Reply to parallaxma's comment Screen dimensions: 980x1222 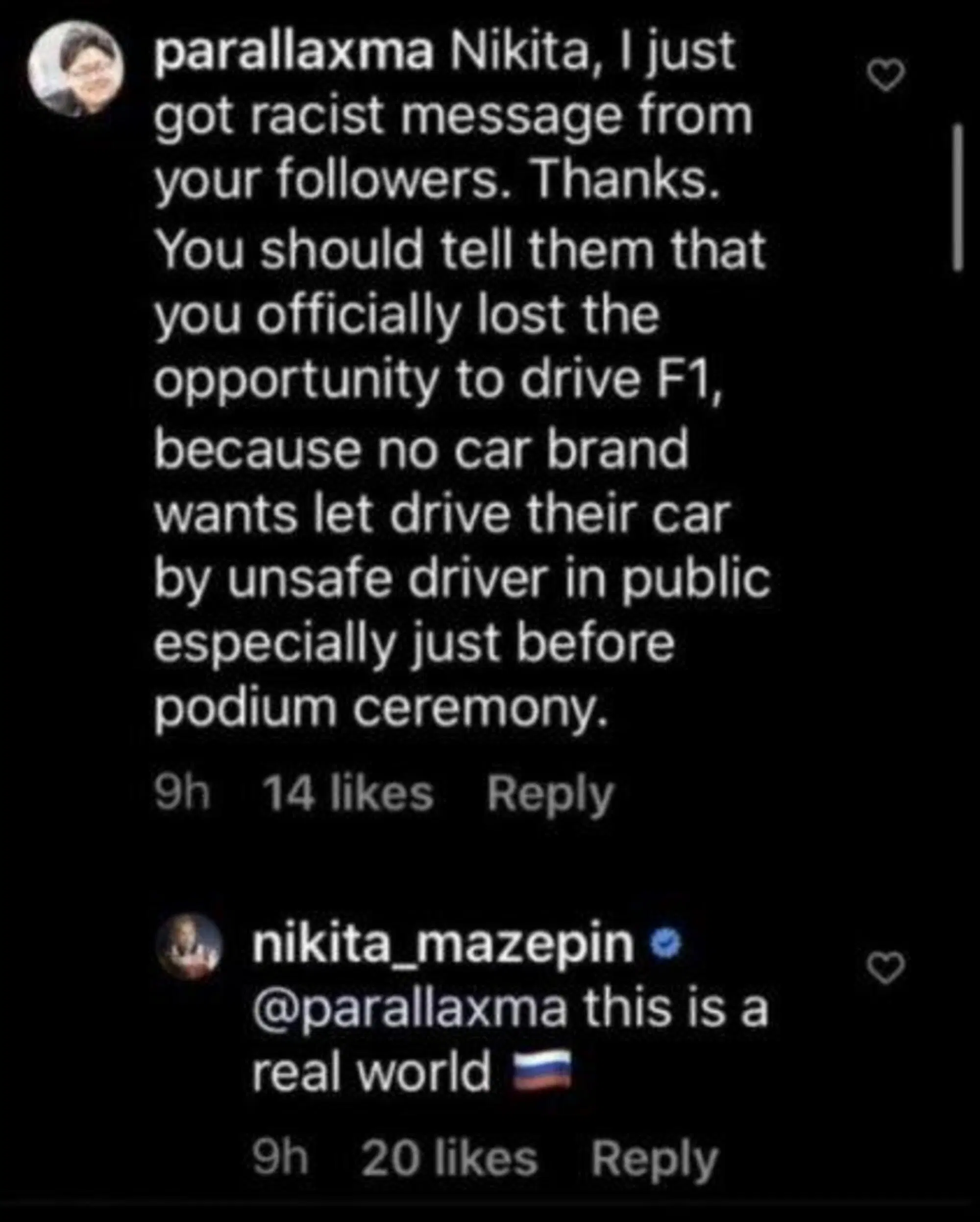(550, 794)
